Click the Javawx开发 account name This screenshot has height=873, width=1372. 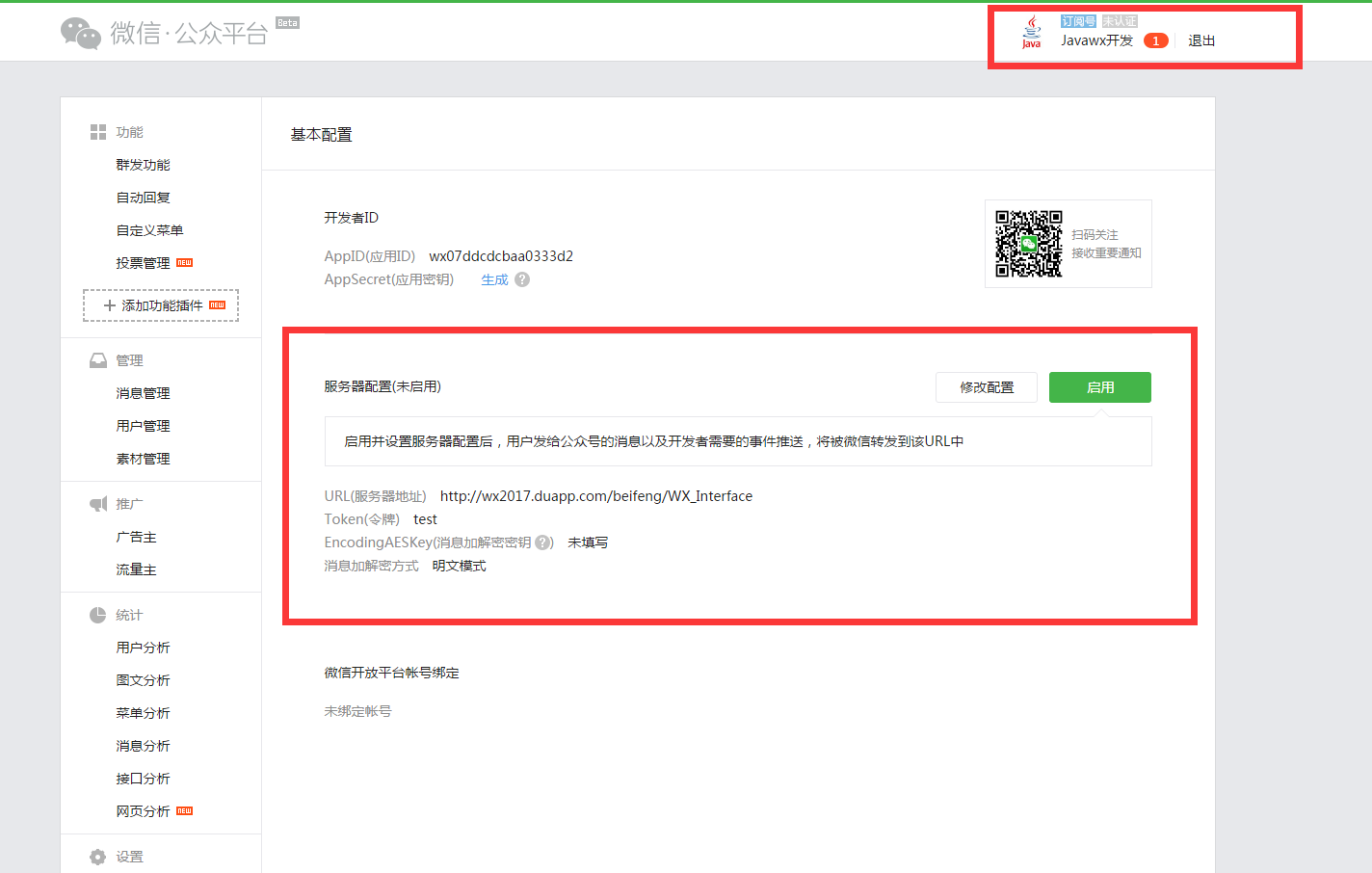(1097, 40)
